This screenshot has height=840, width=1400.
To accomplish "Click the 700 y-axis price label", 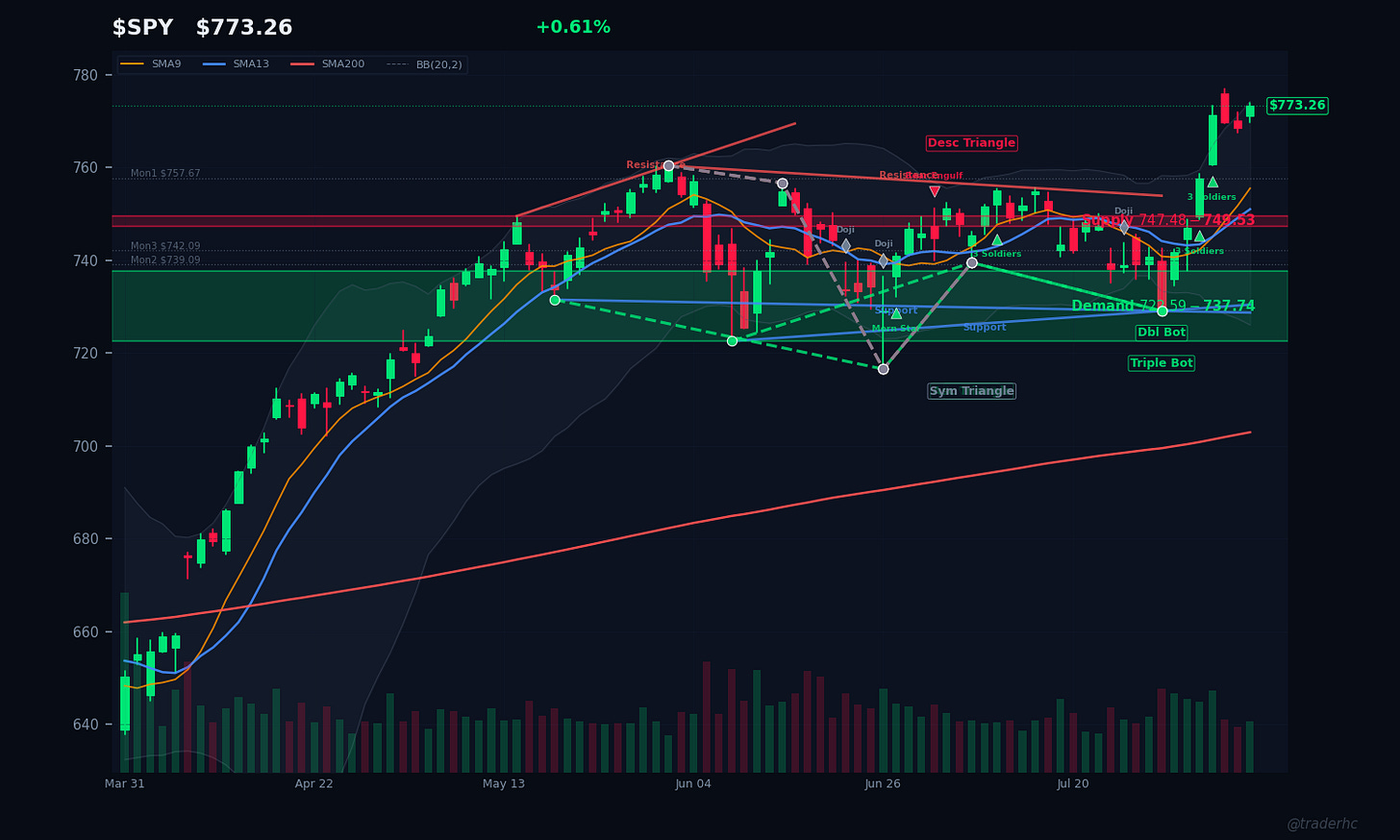I will click(x=86, y=446).
